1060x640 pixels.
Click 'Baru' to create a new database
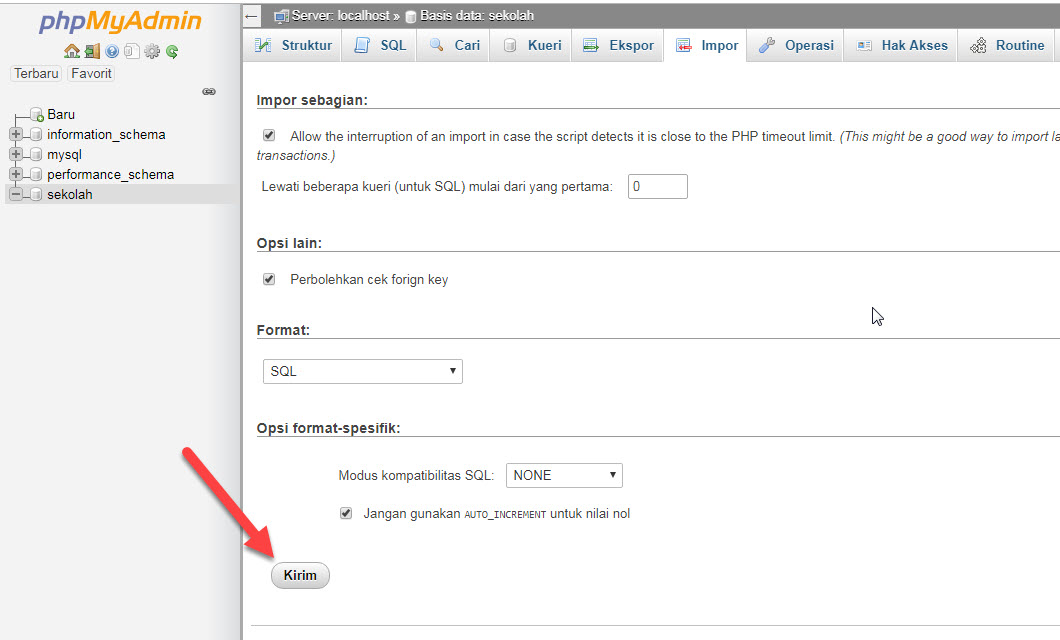[61, 114]
